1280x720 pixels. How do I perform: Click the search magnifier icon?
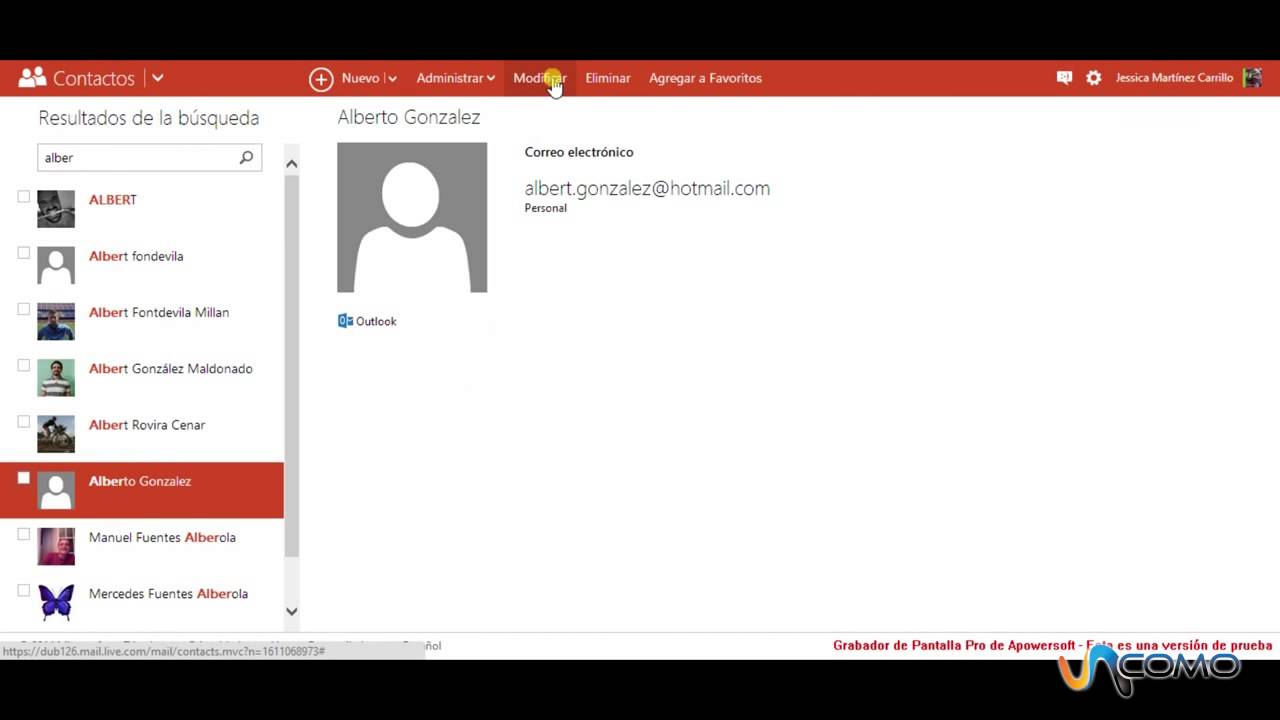[246, 157]
